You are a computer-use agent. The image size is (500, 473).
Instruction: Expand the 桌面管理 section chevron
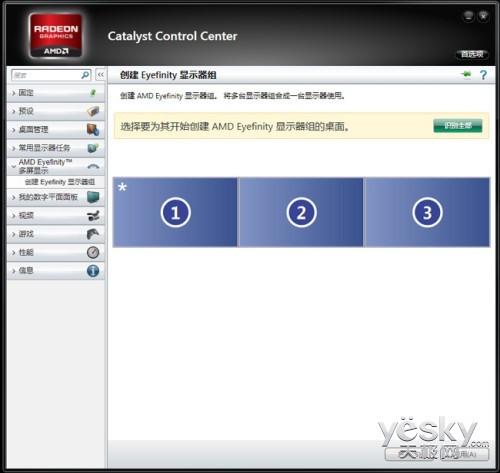pos(14,130)
